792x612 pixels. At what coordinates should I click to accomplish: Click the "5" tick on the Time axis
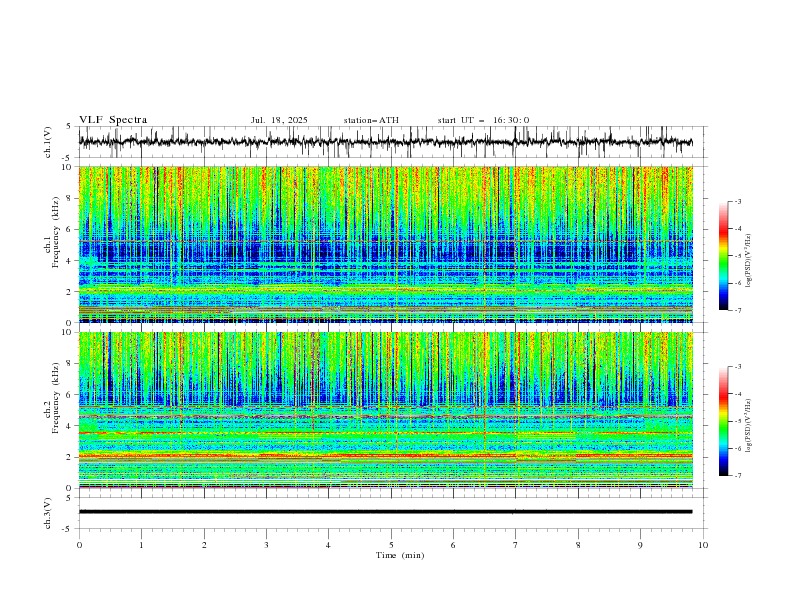click(391, 545)
